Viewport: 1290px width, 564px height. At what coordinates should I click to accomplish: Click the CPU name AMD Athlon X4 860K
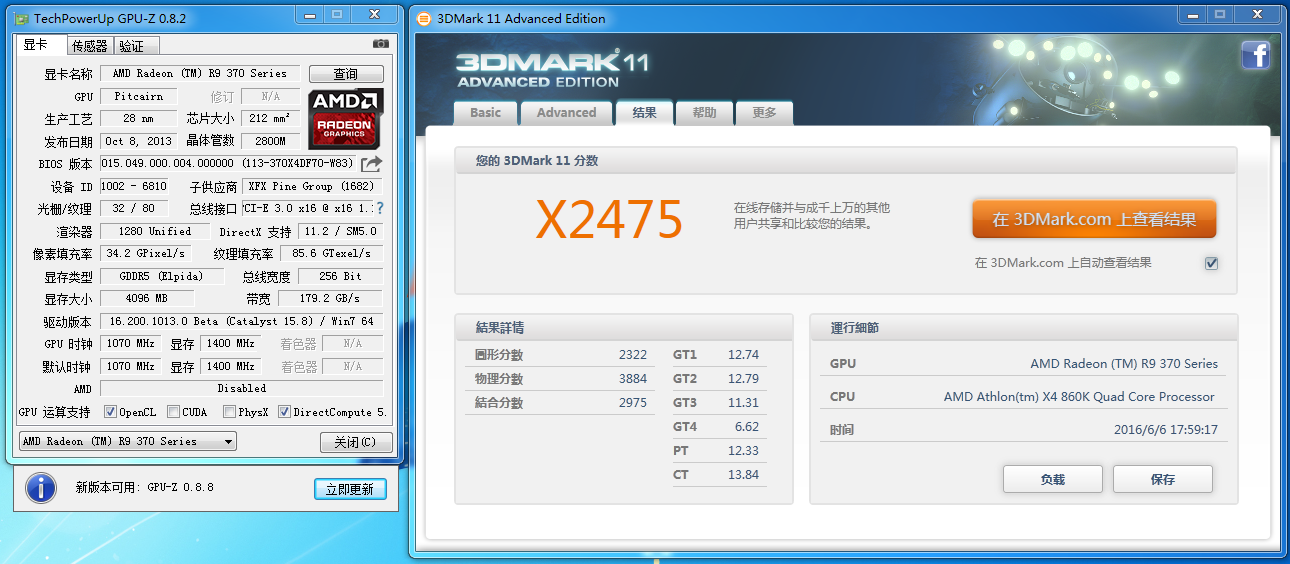[1079, 397]
